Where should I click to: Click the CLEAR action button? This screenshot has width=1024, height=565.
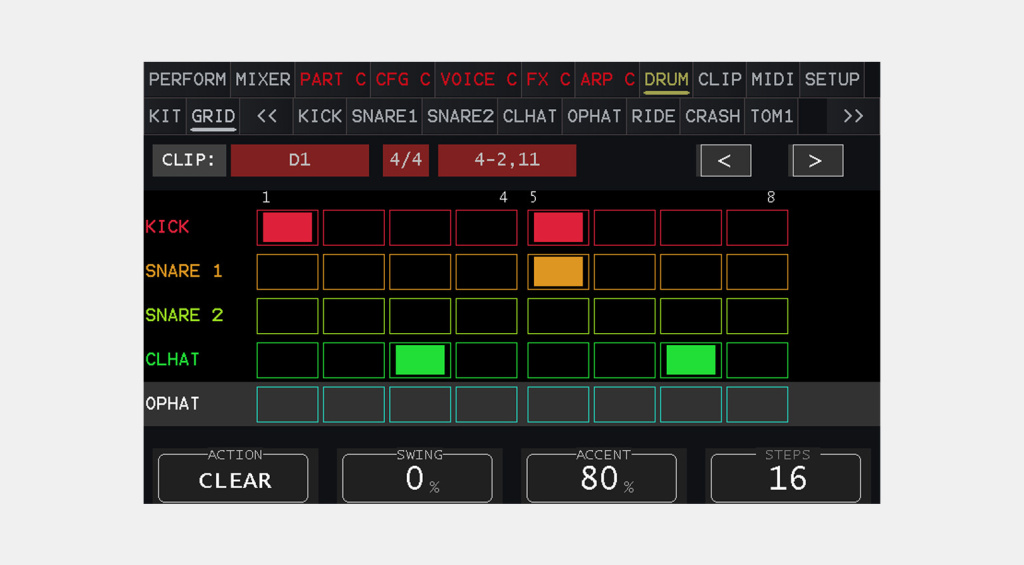point(233,478)
